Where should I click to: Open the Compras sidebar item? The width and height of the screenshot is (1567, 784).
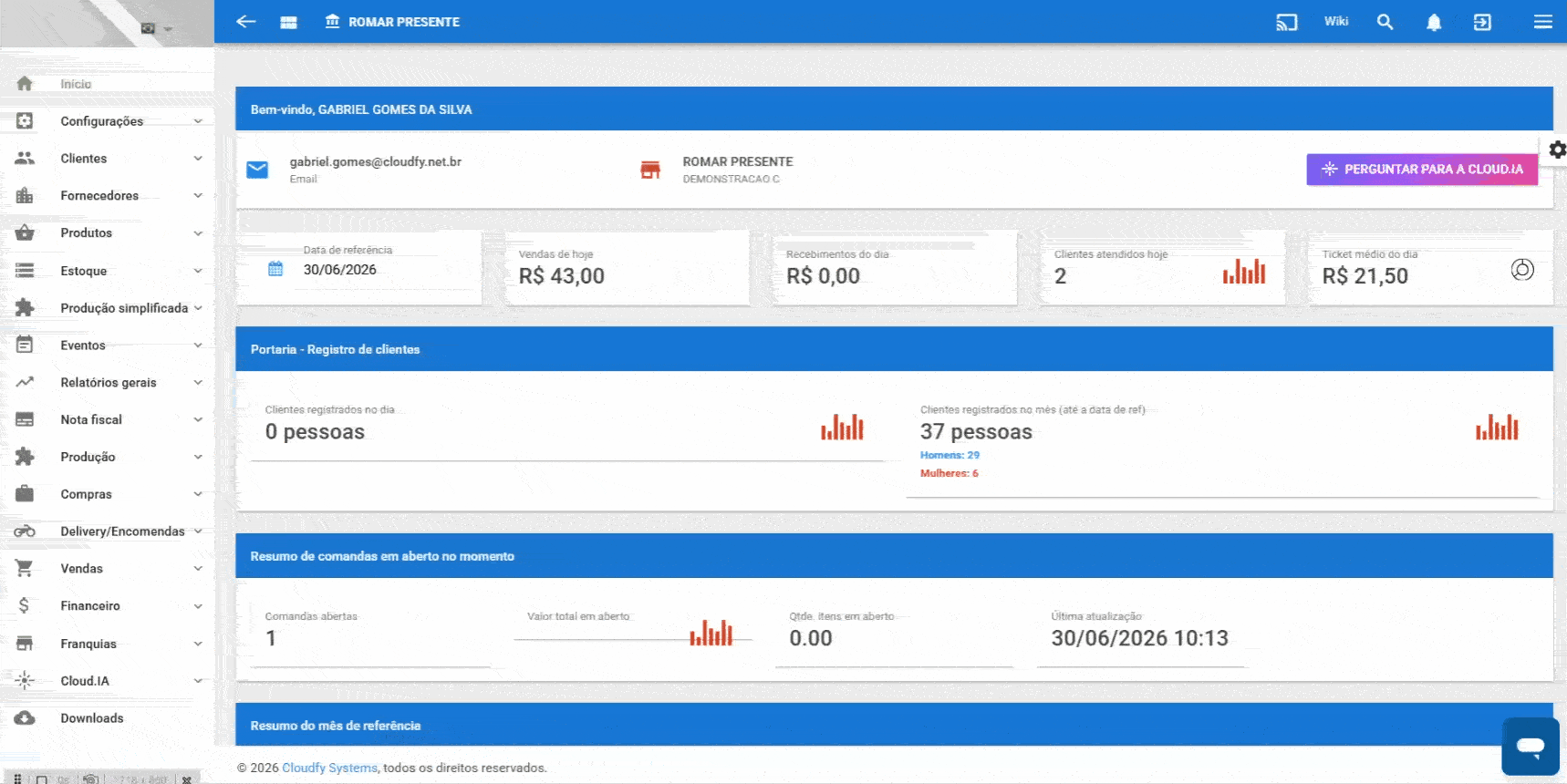[x=107, y=494]
